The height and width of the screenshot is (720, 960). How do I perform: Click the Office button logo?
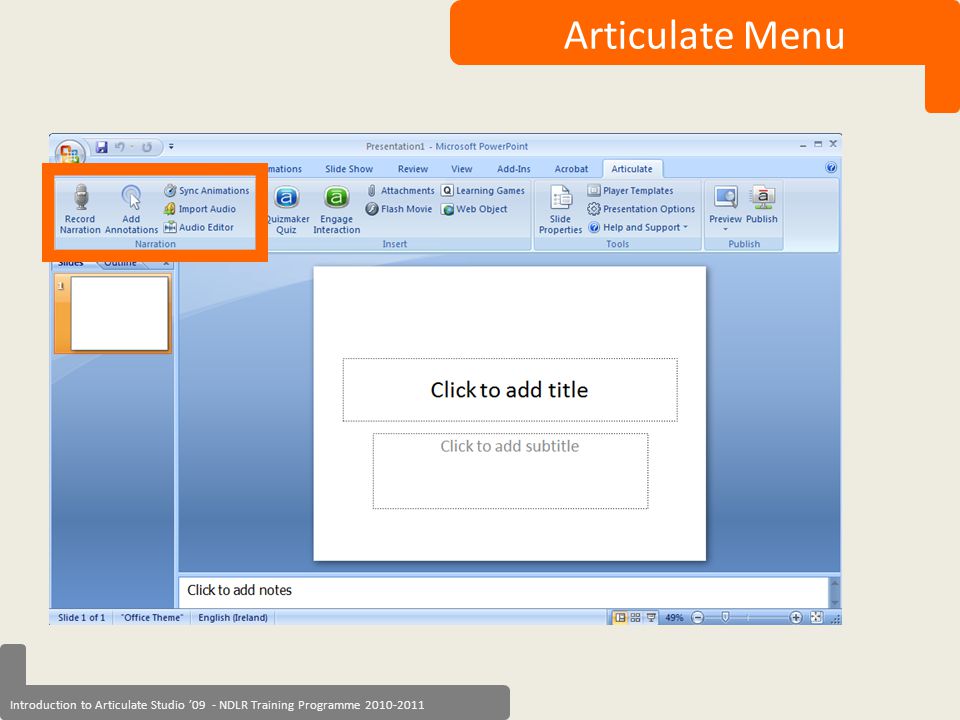pos(69,152)
